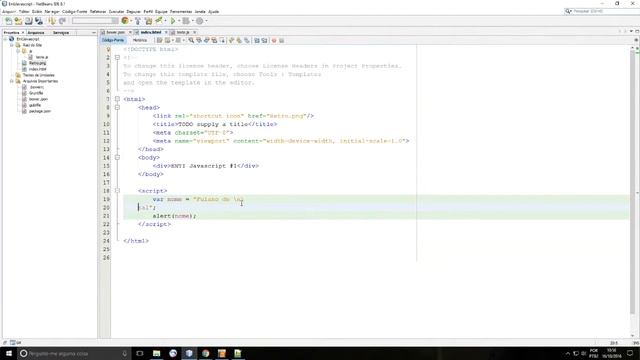Image resolution: width=640 pixels, height=360 pixels.
Task: Open the Código-Fonte menu
Action: pyautogui.click(x=74, y=11)
